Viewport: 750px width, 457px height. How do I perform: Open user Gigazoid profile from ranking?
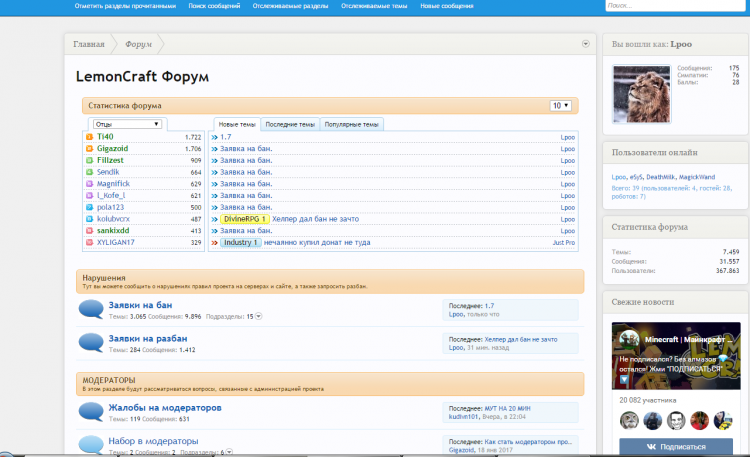[112, 148]
